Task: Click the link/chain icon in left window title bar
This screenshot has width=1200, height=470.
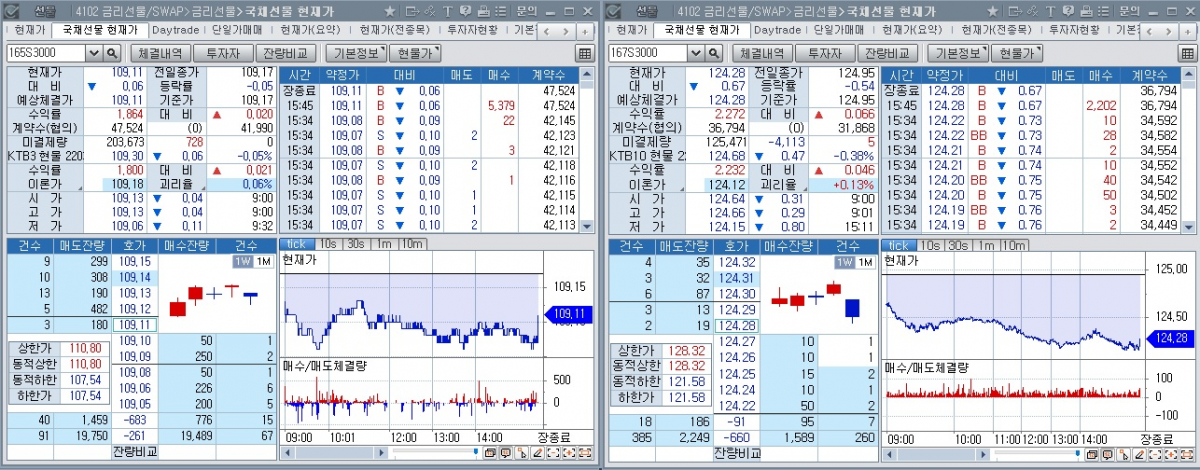Action: tap(429, 10)
